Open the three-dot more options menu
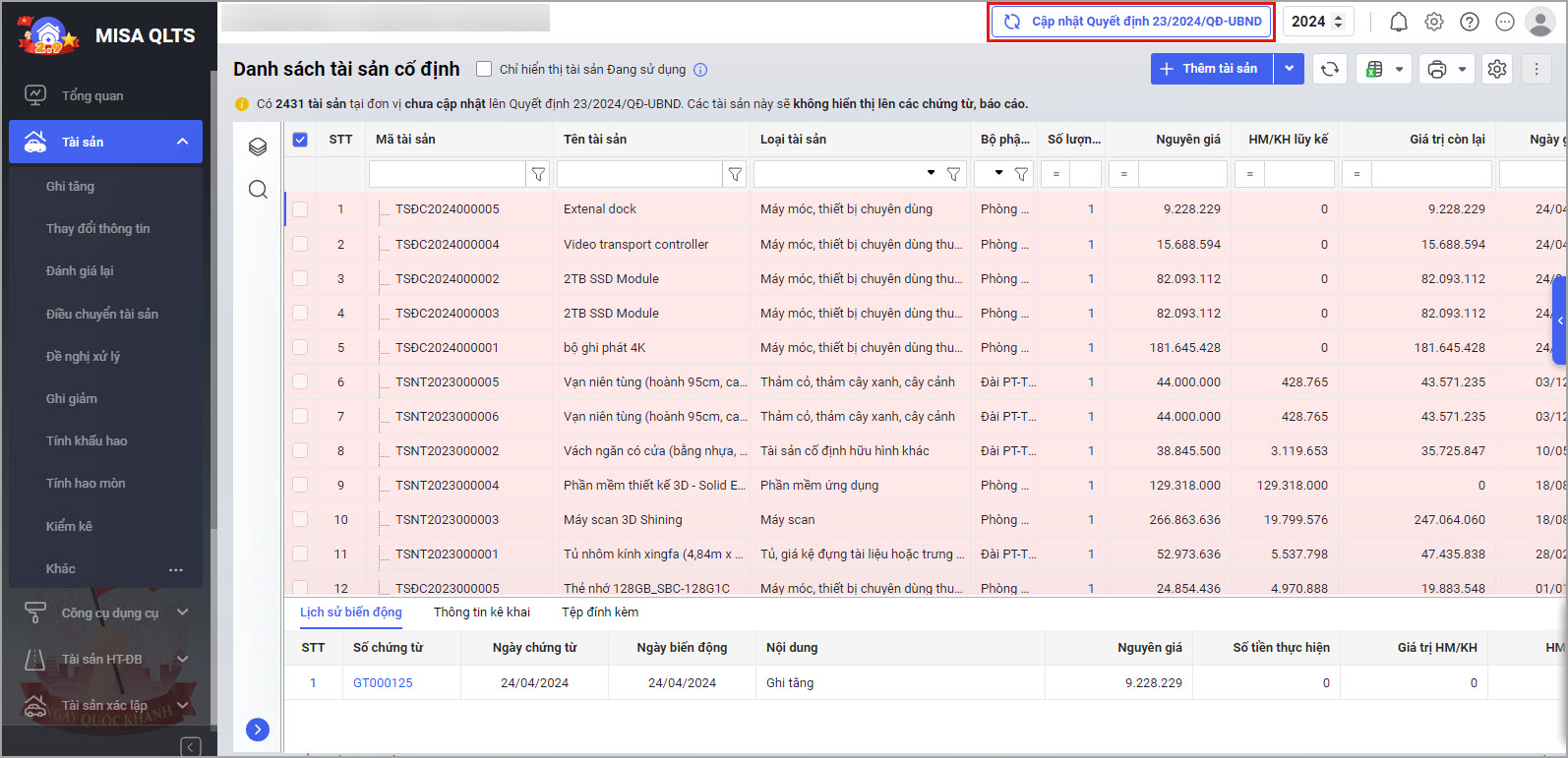 pyautogui.click(x=1536, y=69)
